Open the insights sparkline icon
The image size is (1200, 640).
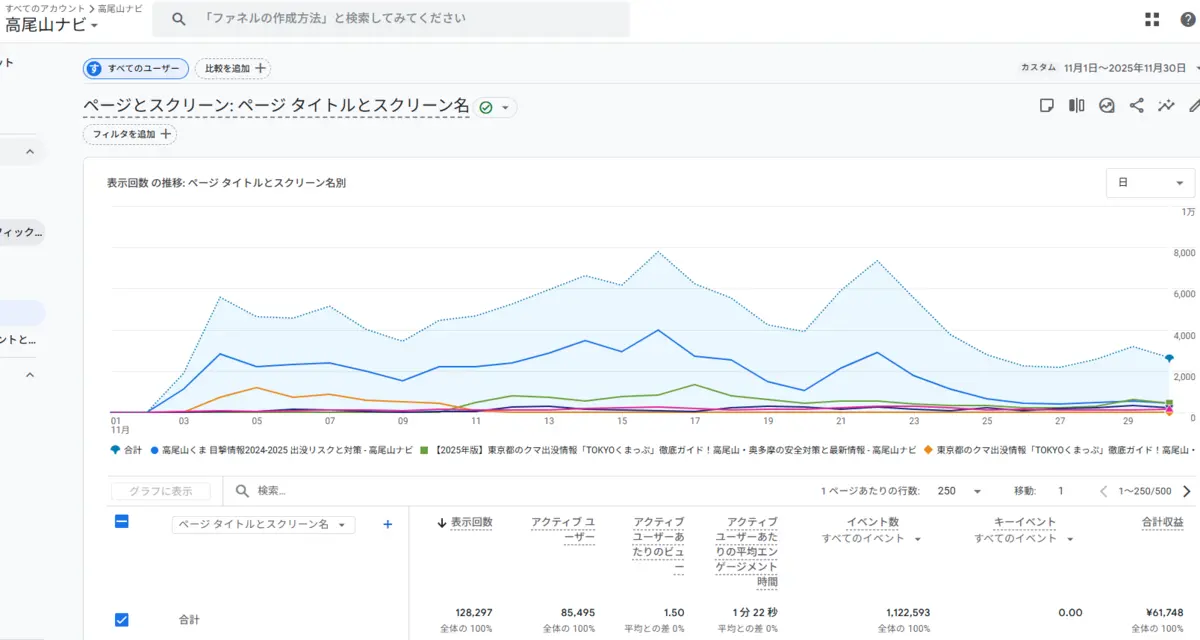click(x=1167, y=105)
